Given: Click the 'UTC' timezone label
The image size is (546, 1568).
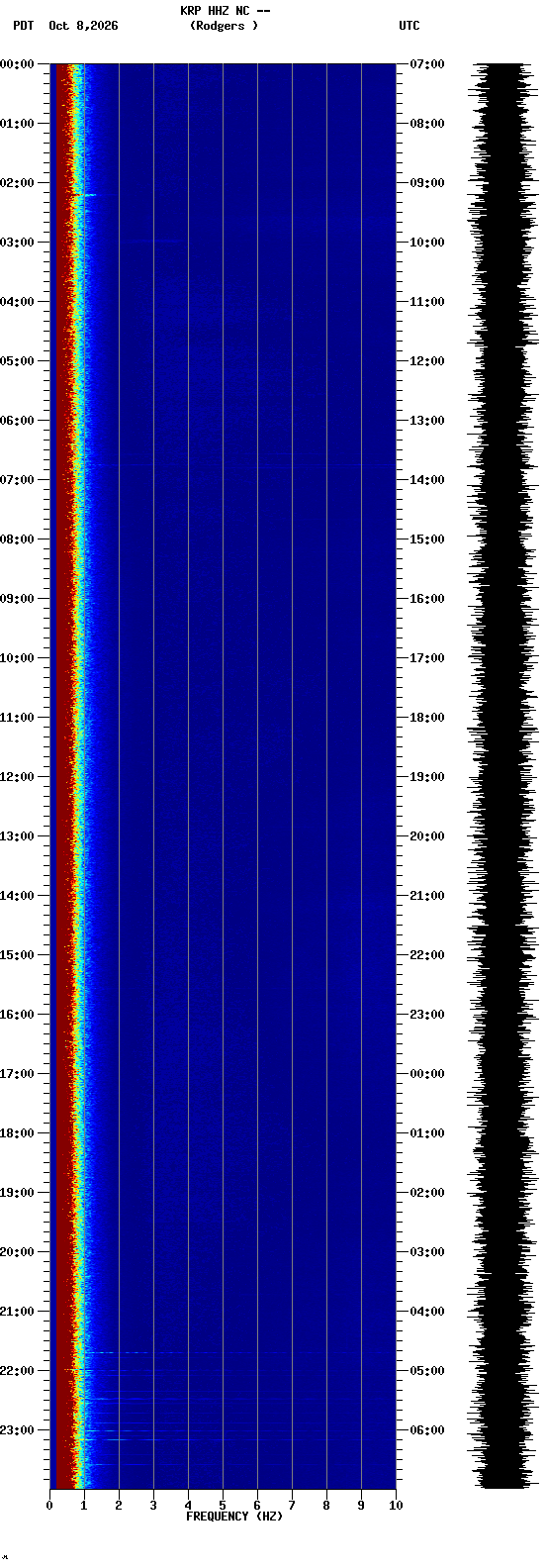Looking at the screenshot, I should [x=409, y=26].
